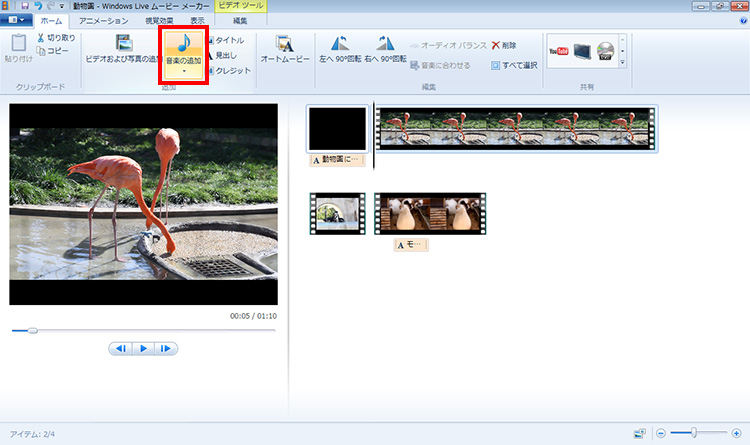Select the flamingo video clip strip
Screen dimensions: 750x445
(516, 129)
